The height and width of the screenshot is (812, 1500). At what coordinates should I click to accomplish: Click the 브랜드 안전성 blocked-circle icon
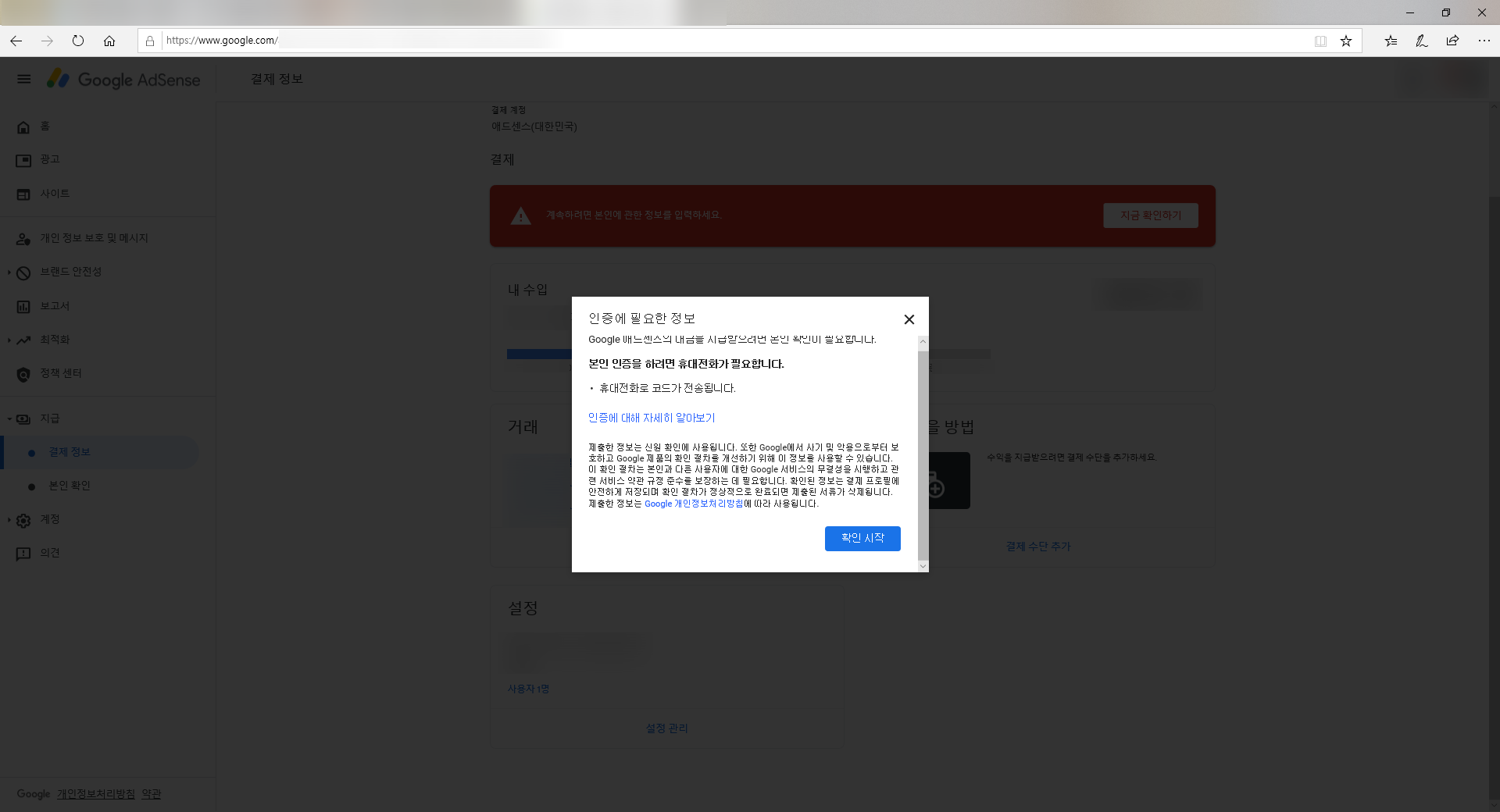click(x=23, y=272)
